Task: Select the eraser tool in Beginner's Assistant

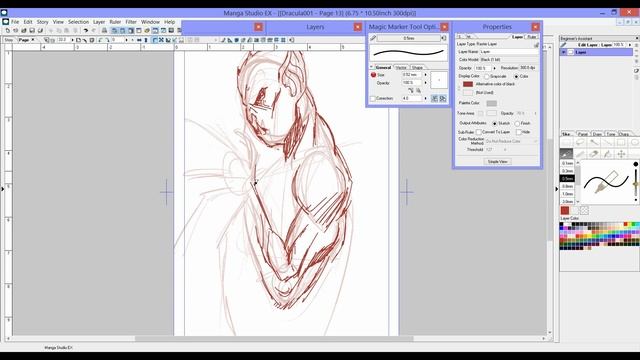Action: 594,154
